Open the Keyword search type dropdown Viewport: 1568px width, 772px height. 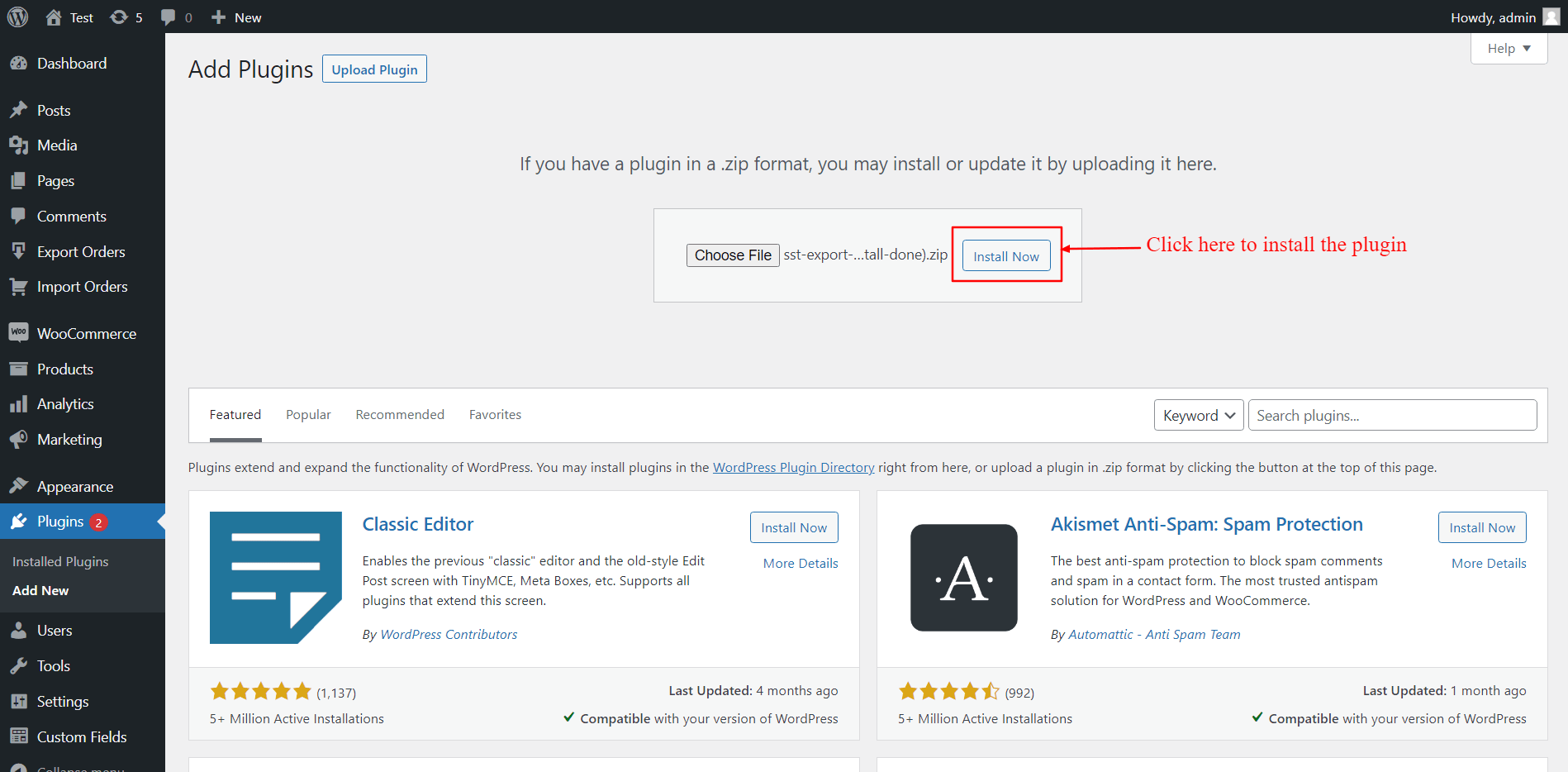pos(1199,415)
